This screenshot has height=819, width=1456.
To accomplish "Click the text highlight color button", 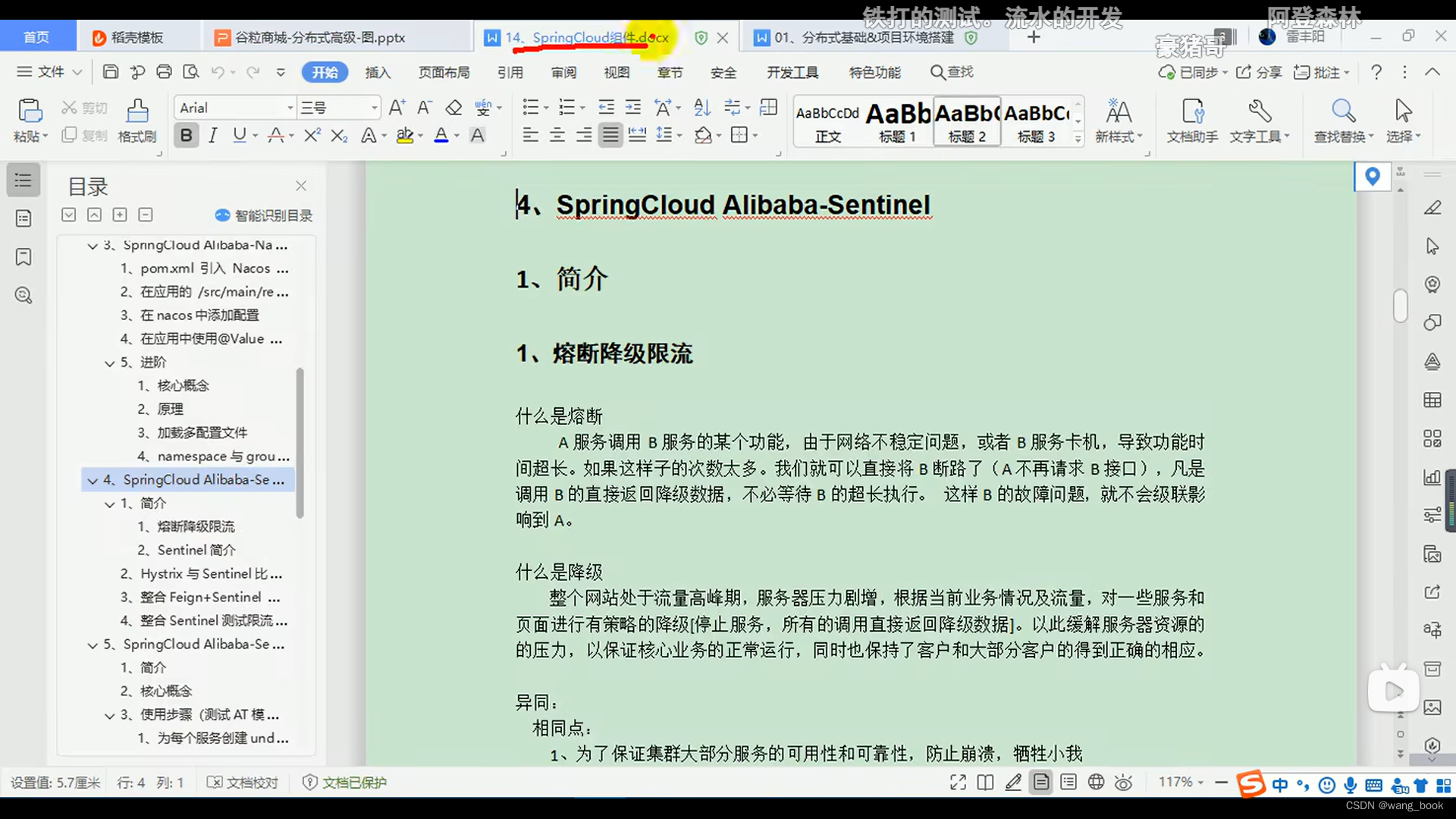I will [405, 135].
